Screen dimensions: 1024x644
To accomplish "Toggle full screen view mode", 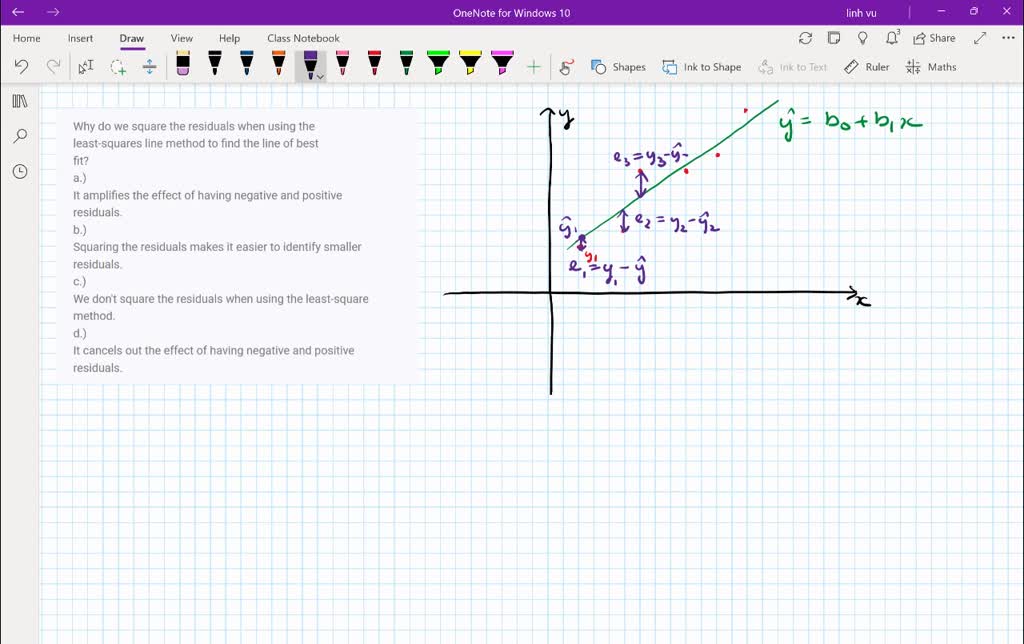I will 978,37.
